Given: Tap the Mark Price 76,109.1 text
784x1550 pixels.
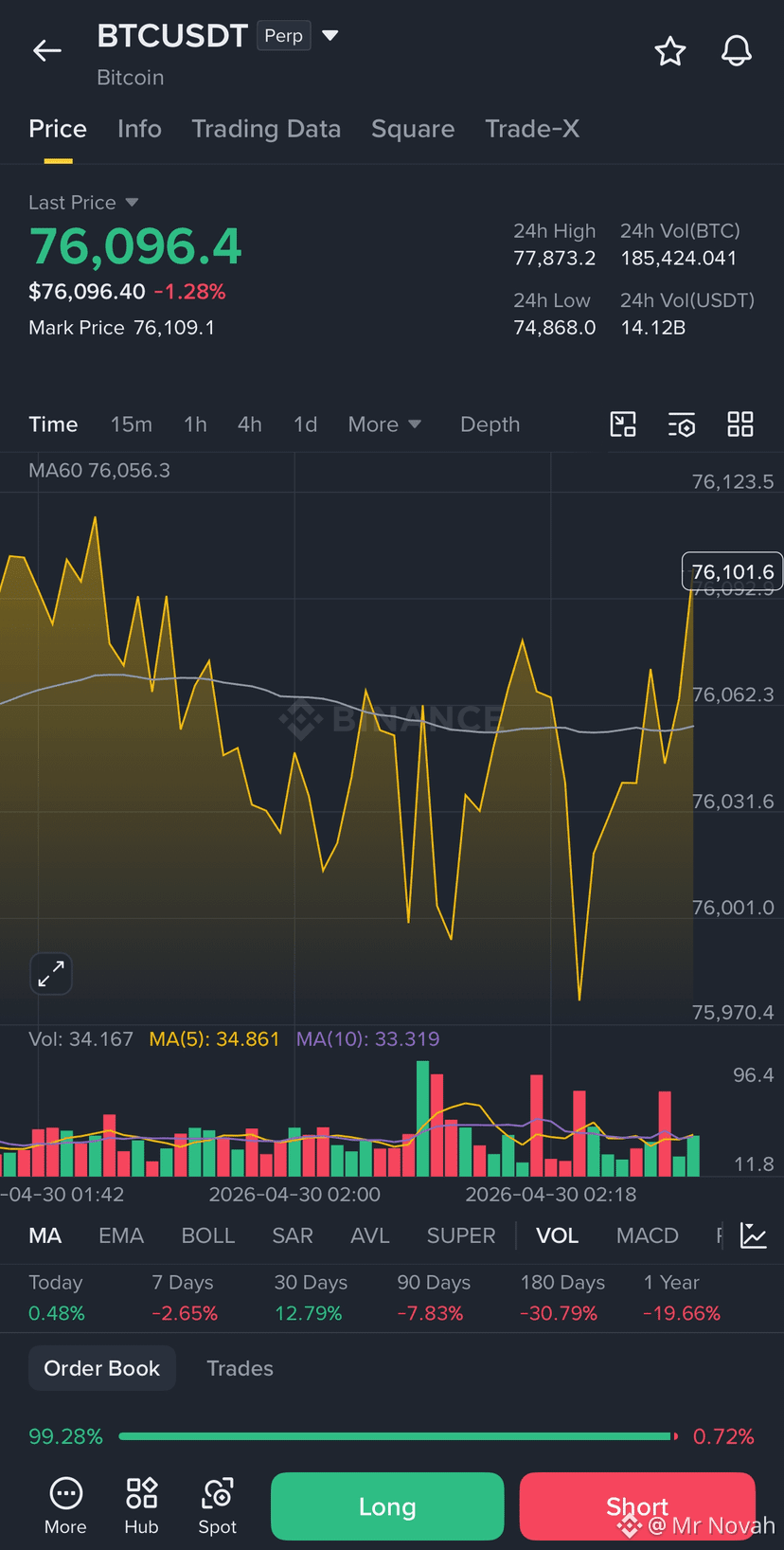Looking at the screenshot, I should click(121, 328).
